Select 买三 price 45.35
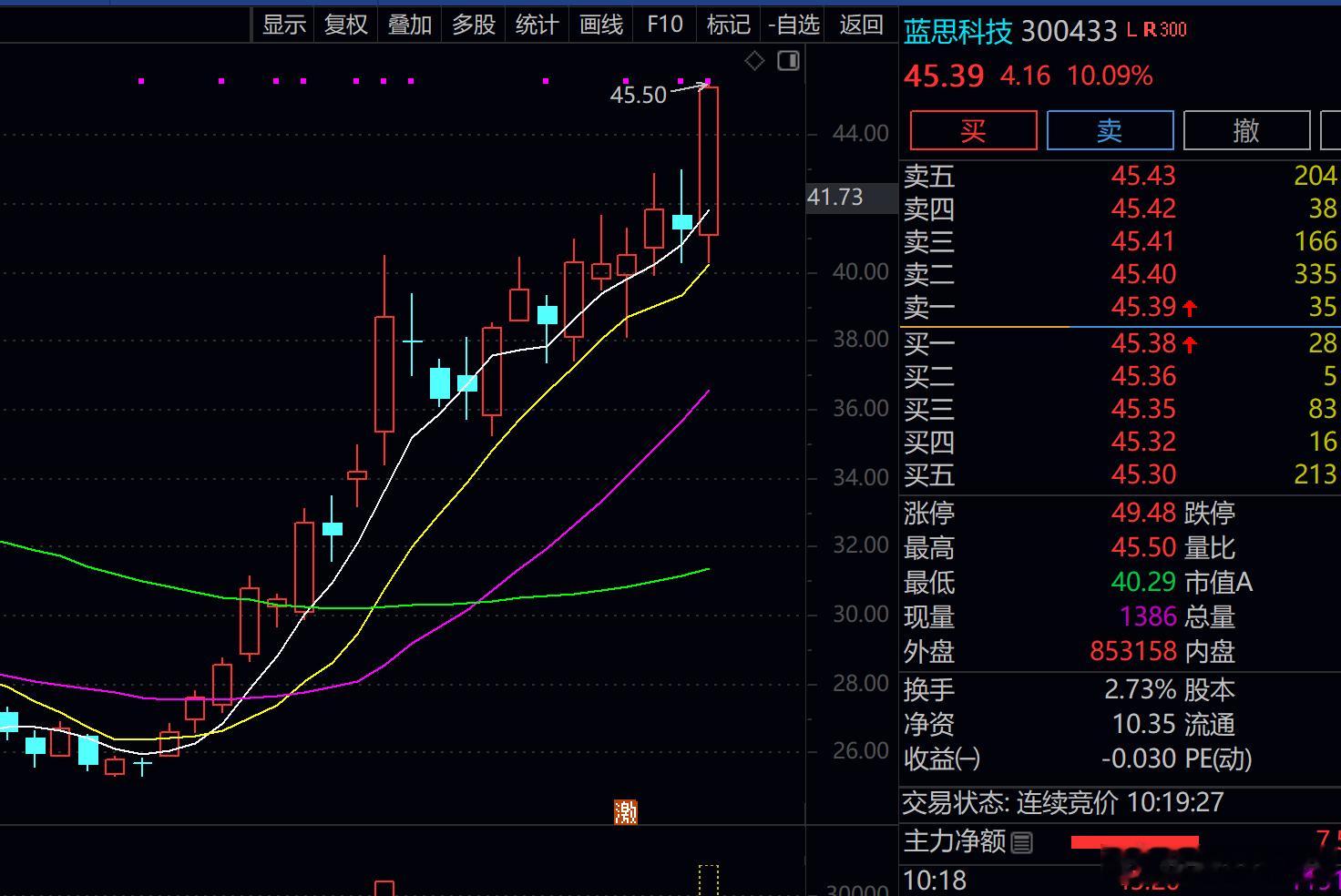 coord(1143,409)
